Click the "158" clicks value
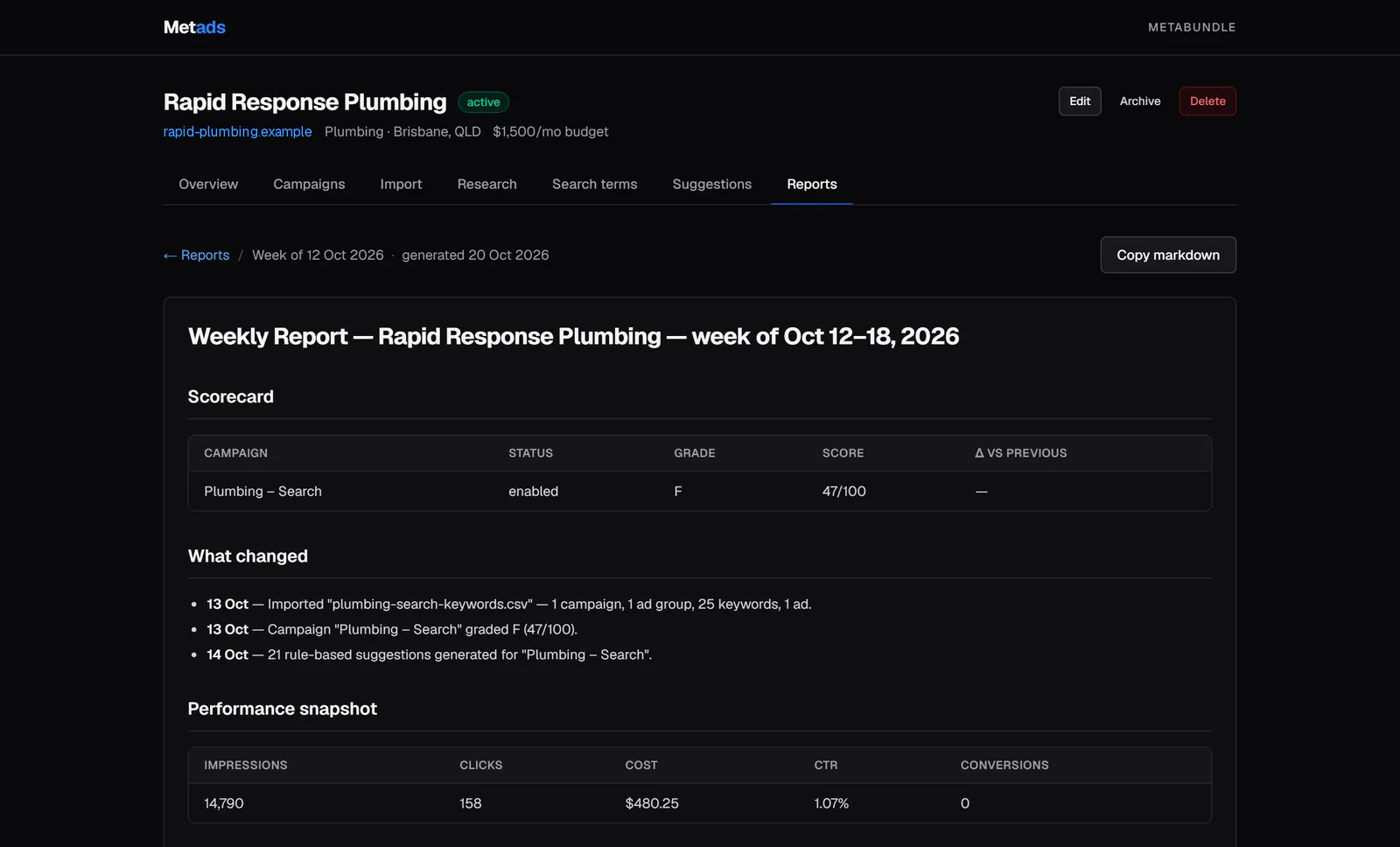Screen dimensions: 1400x847 471,803
